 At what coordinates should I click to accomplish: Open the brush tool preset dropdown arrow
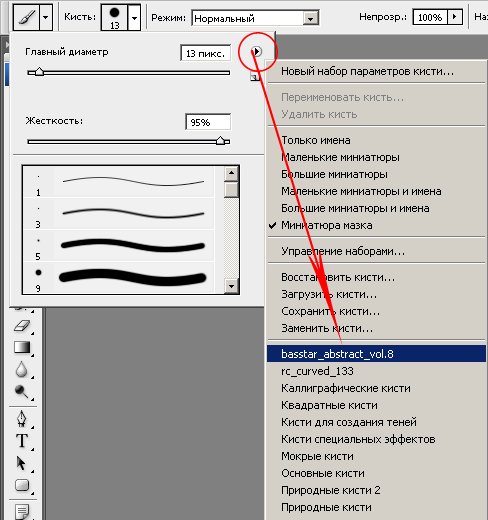tap(46, 17)
